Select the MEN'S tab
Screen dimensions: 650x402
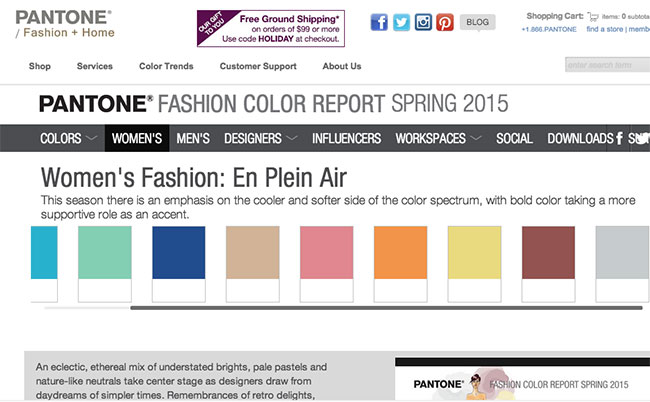(193, 138)
